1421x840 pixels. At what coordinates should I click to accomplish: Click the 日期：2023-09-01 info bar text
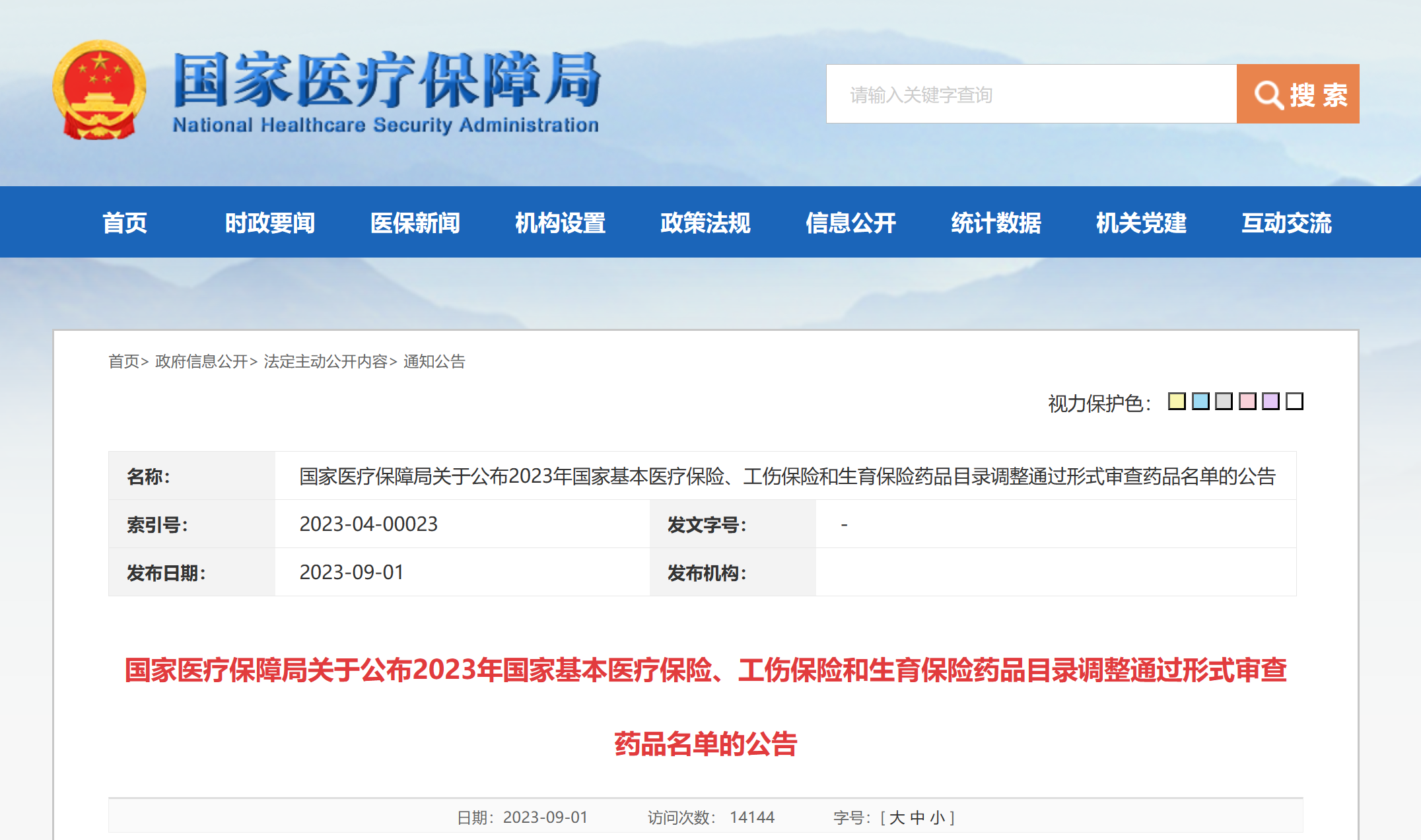click(x=522, y=818)
